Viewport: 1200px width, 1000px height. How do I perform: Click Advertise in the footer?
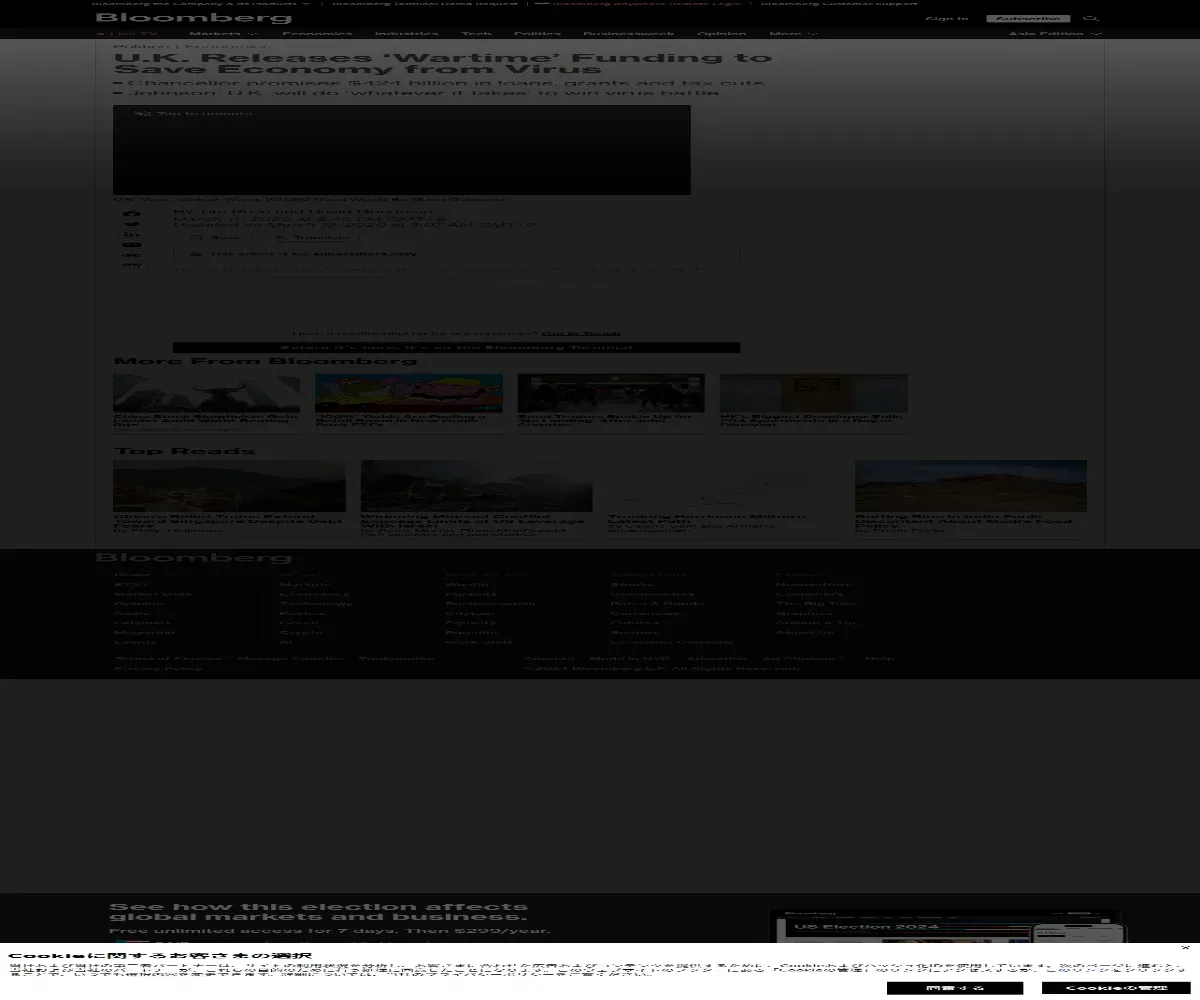click(x=716, y=659)
